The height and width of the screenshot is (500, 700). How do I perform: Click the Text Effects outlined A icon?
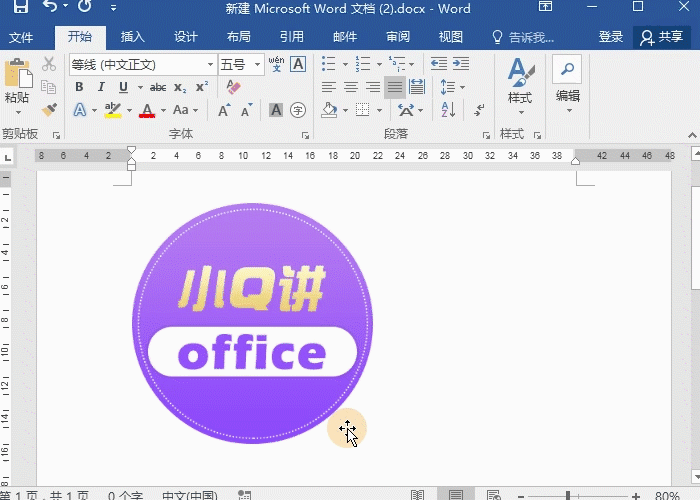tap(79, 110)
